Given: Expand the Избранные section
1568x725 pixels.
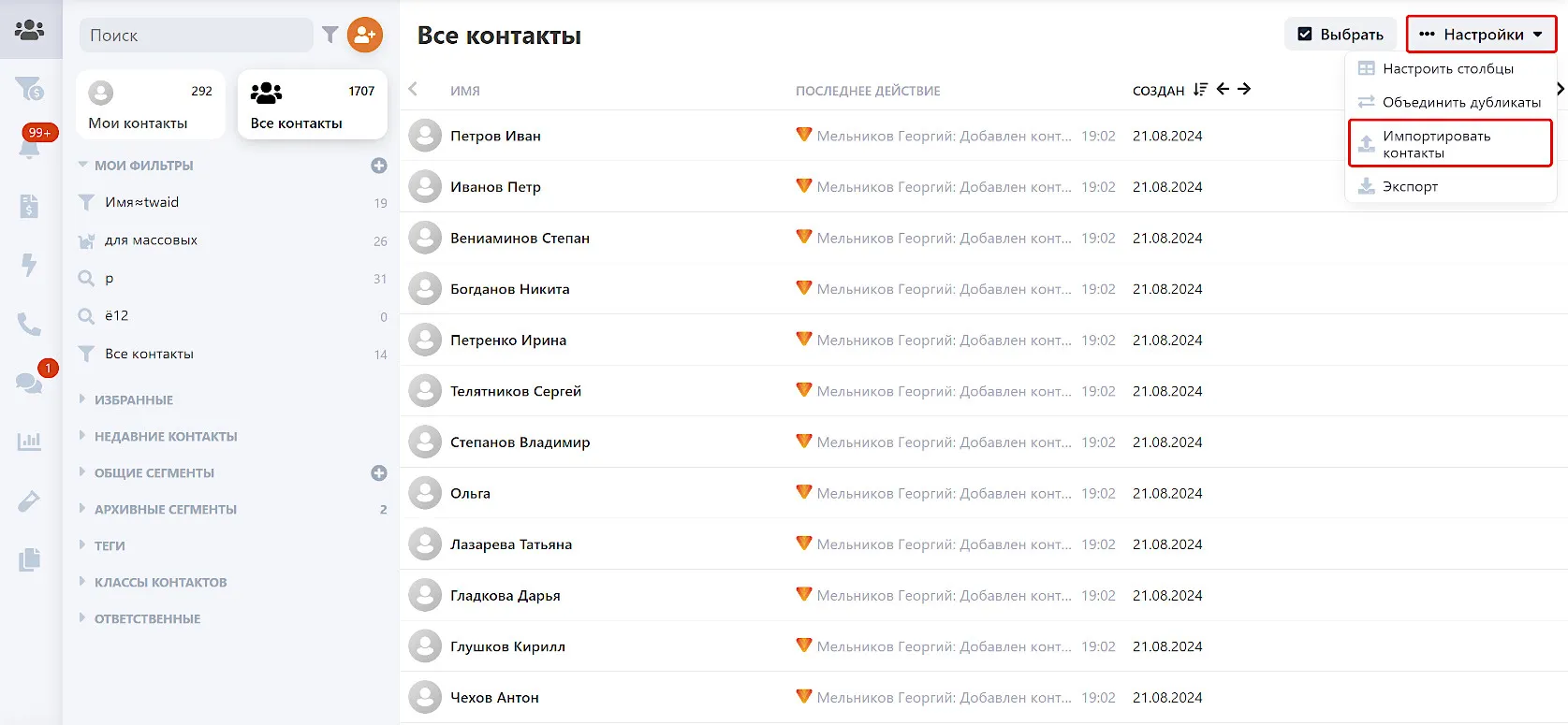Looking at the screenshot, I should pos(134,399).
